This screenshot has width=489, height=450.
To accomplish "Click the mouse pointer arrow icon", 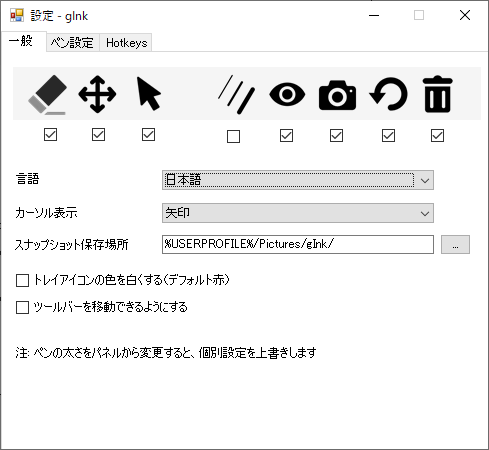I will (x=149, y=94).
